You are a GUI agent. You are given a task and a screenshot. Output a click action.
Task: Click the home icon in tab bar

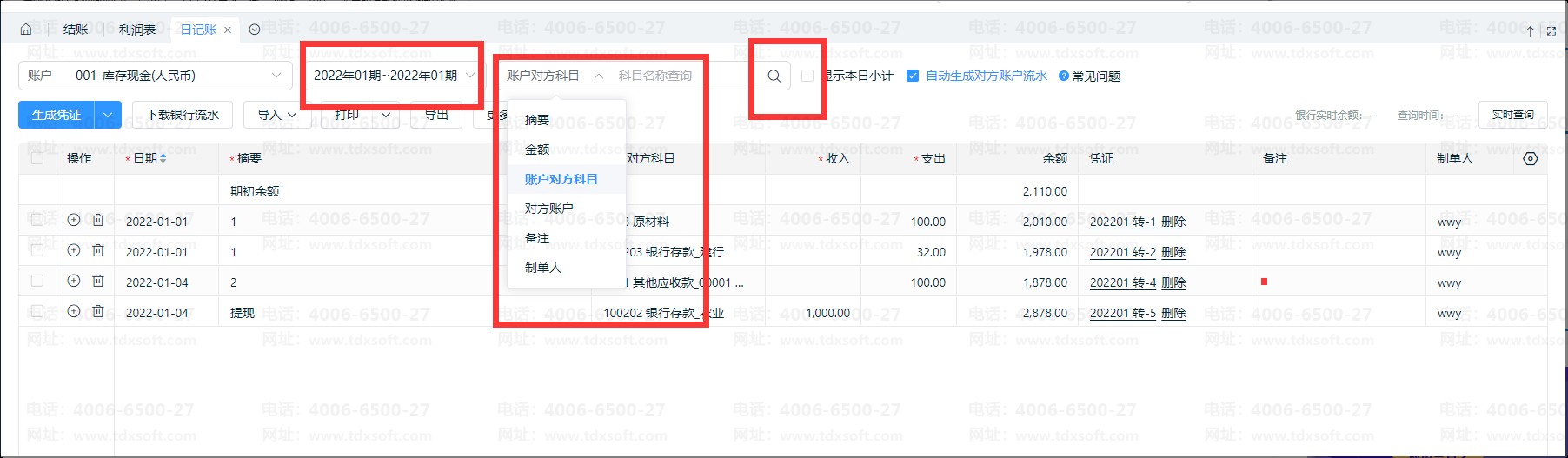coord(26,30)
